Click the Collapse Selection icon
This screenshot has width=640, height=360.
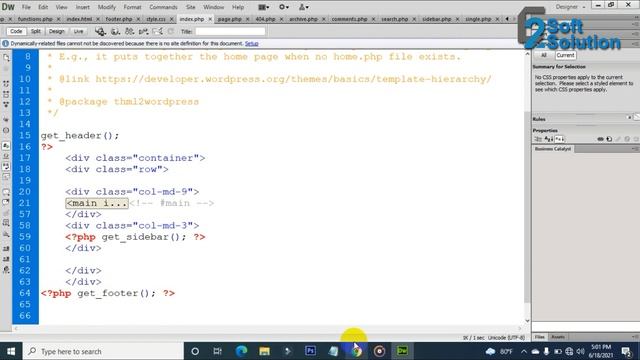coord(6,94)
